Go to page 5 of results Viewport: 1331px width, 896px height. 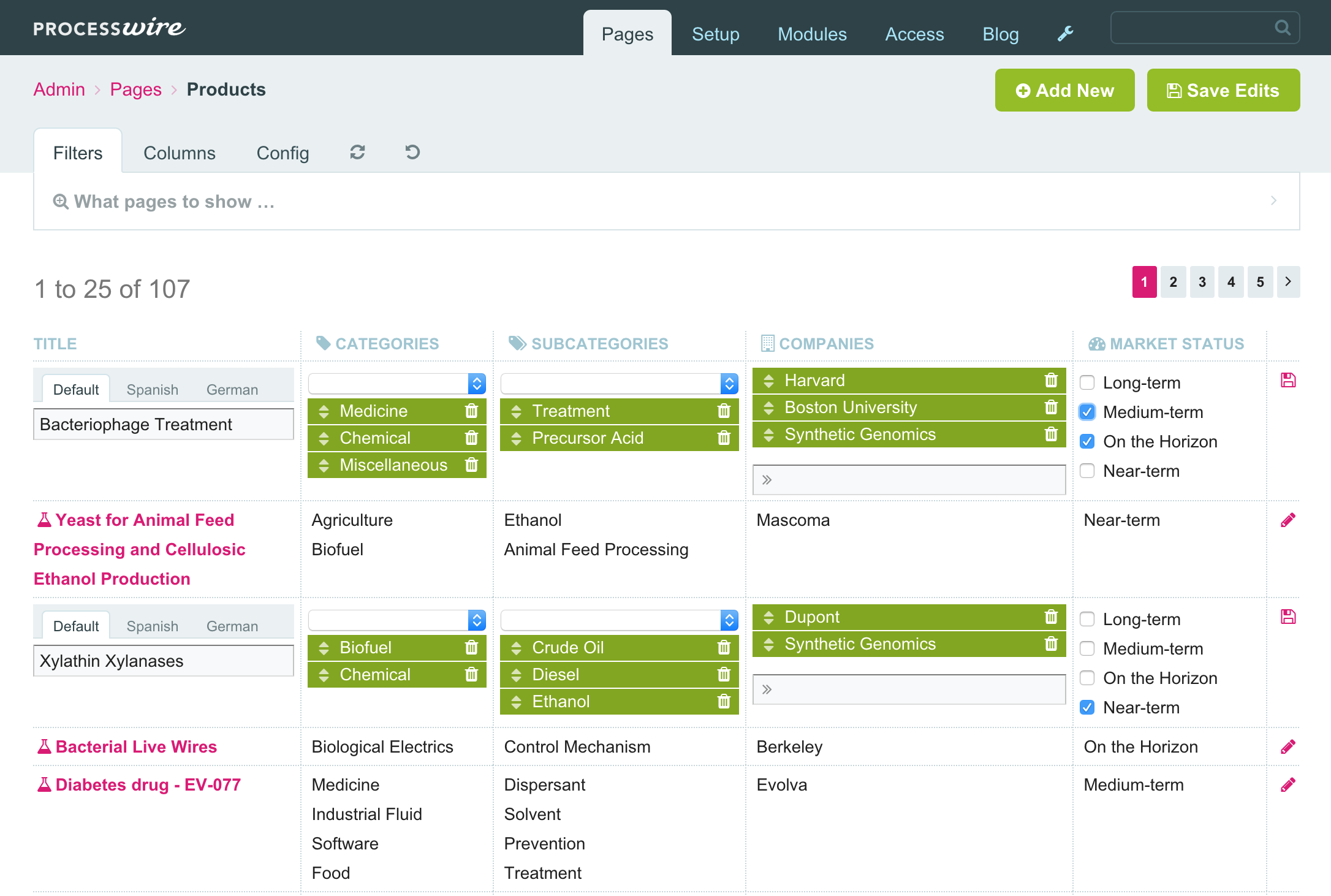[1260, 282]
